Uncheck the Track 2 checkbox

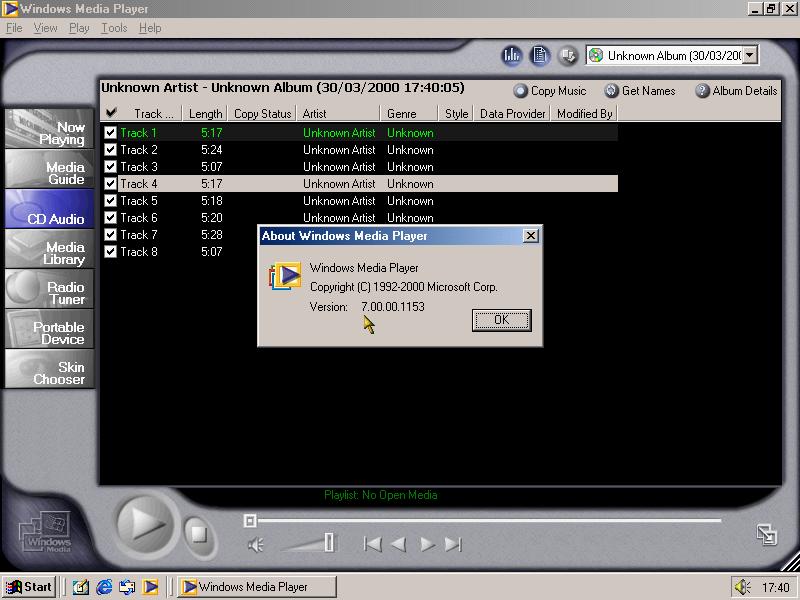click(111, 150)
